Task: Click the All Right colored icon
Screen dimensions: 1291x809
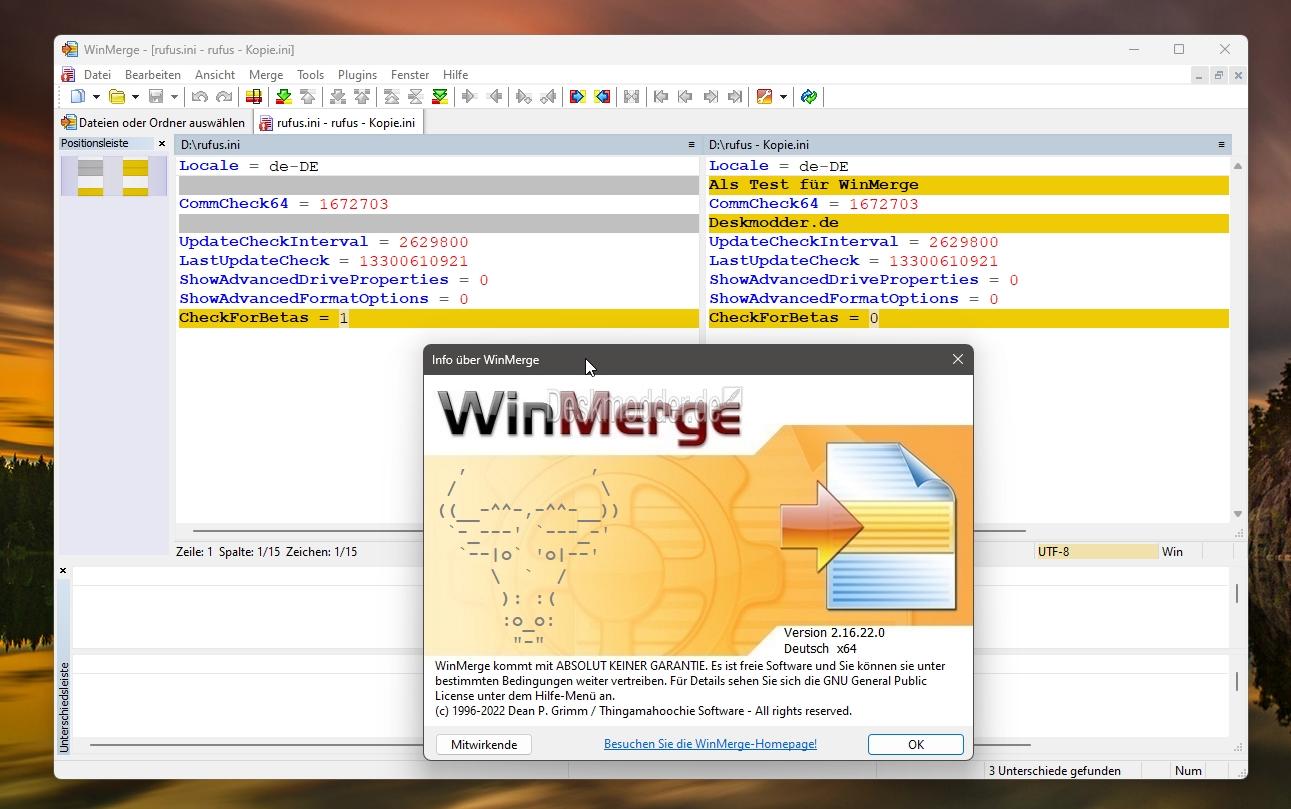Action: [x=578, y=97]
